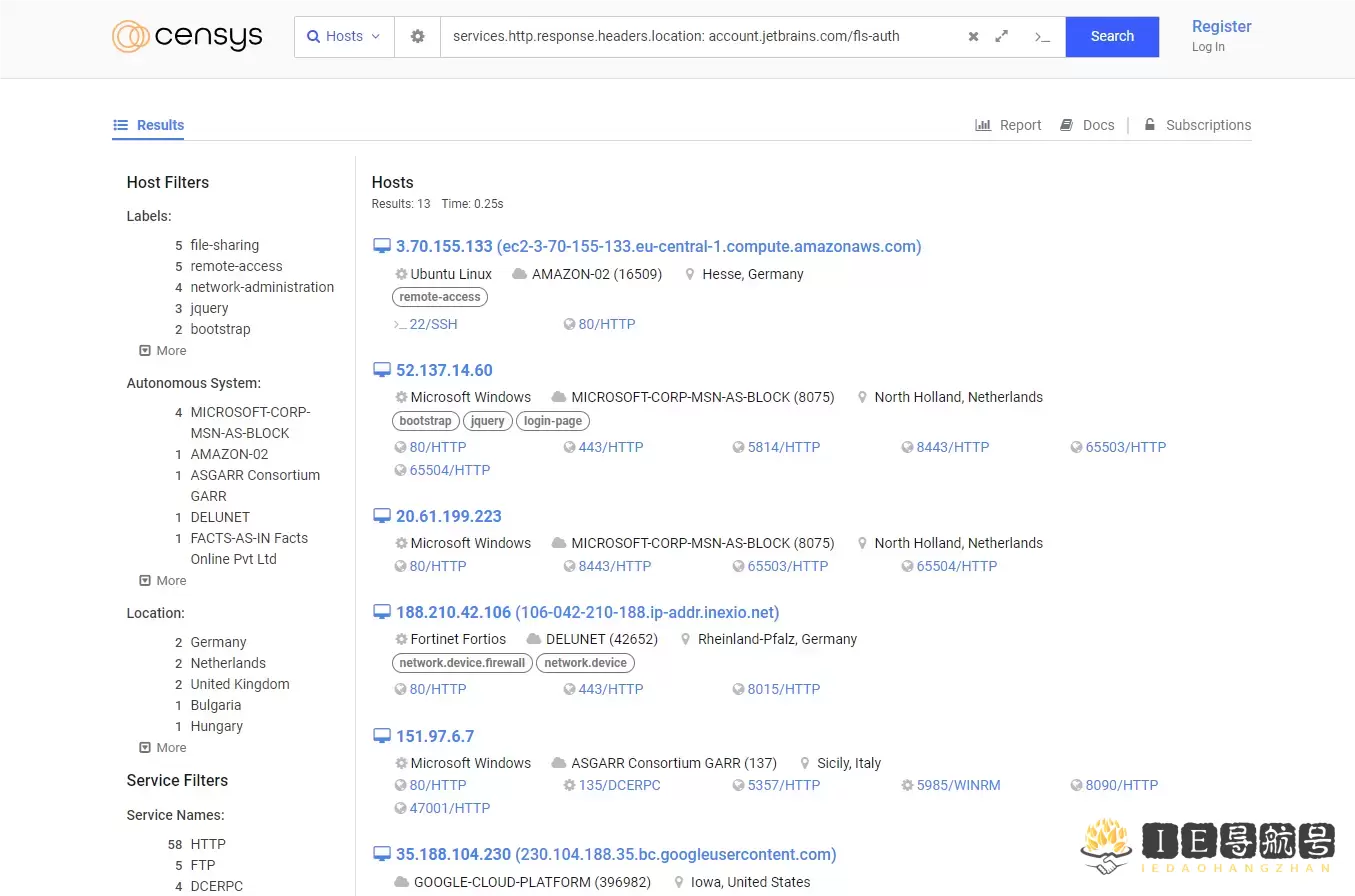
Task: Expand the search box with arrows icon
Action: pyautogui.click(x=1002, y=36)
